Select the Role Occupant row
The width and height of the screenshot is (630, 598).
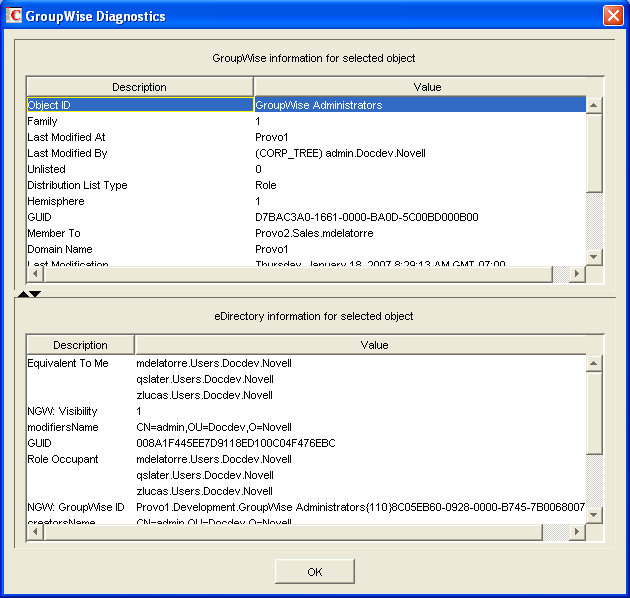pyautogui.click(x=306, y=459)
